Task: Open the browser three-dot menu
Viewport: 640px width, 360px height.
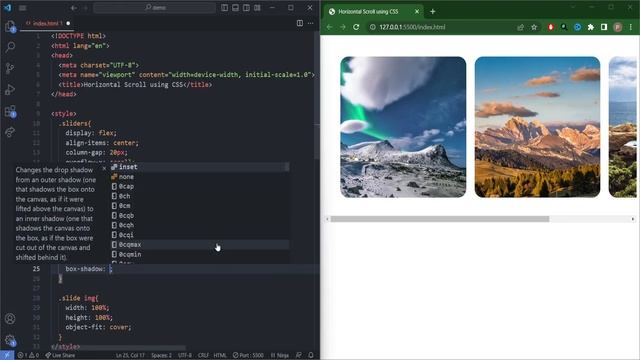Action: [x=631, y=27]
